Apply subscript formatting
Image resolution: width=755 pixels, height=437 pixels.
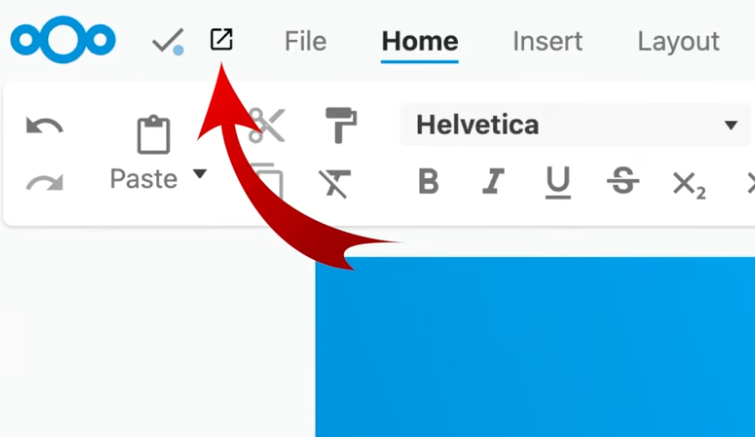(x=688, y=183)
